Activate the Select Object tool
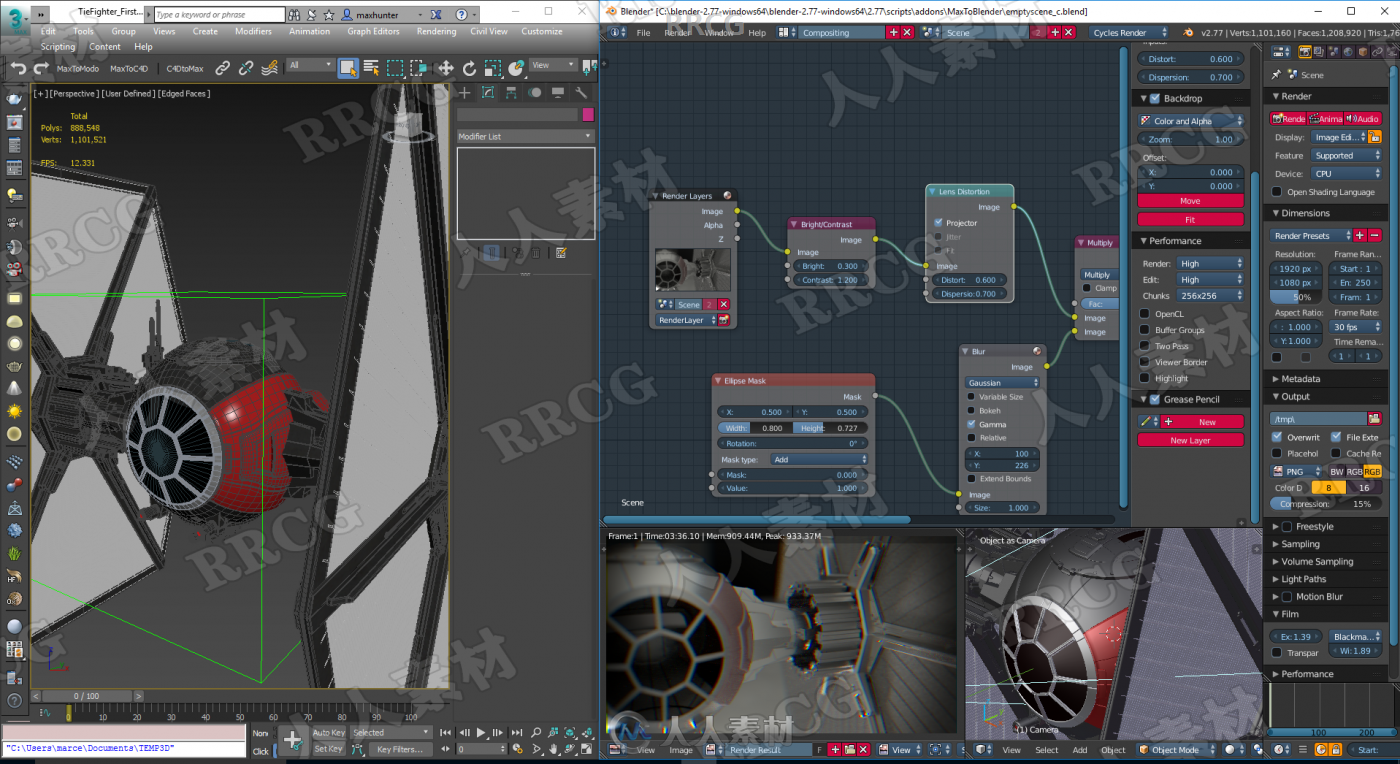 [348, 68]
